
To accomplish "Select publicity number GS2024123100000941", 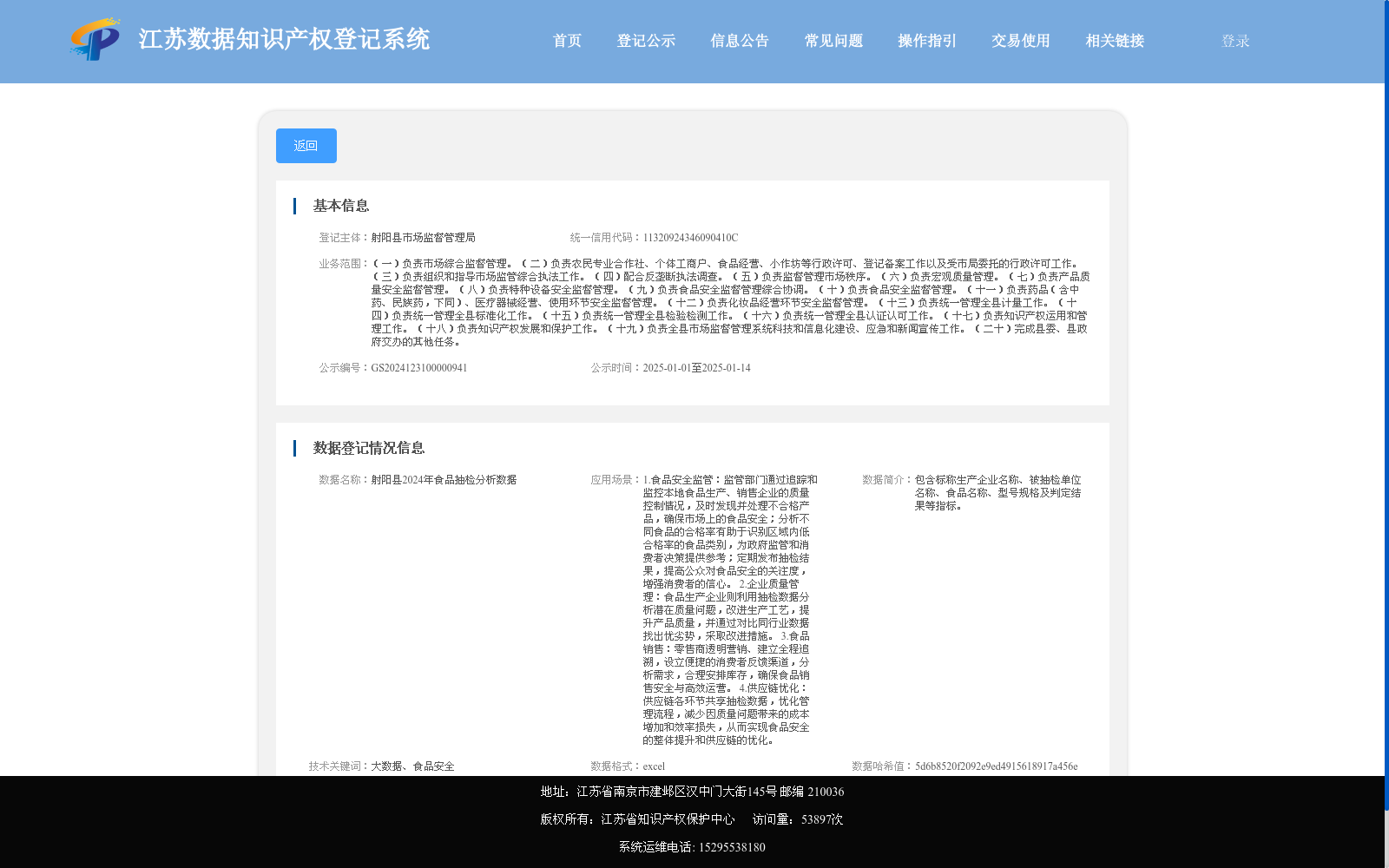I will 419,368.
